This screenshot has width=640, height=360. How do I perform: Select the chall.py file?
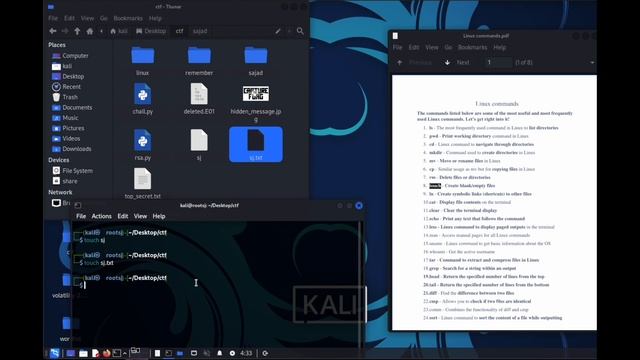142,99
